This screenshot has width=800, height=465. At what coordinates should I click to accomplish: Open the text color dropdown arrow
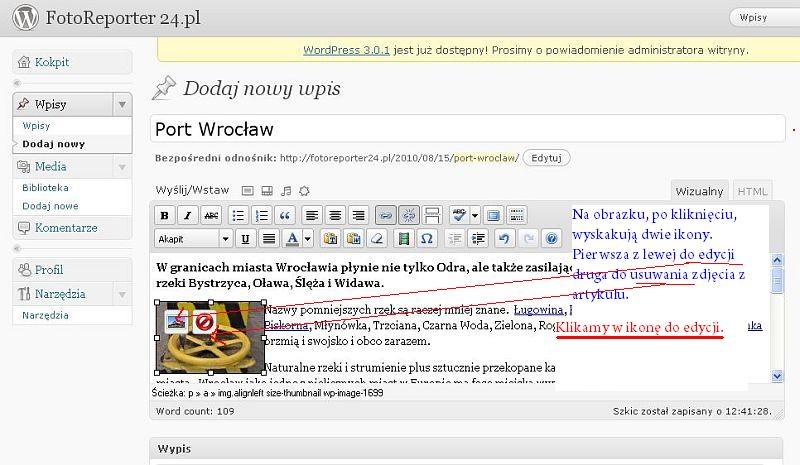pyautogui.click(x=308, y=239)
